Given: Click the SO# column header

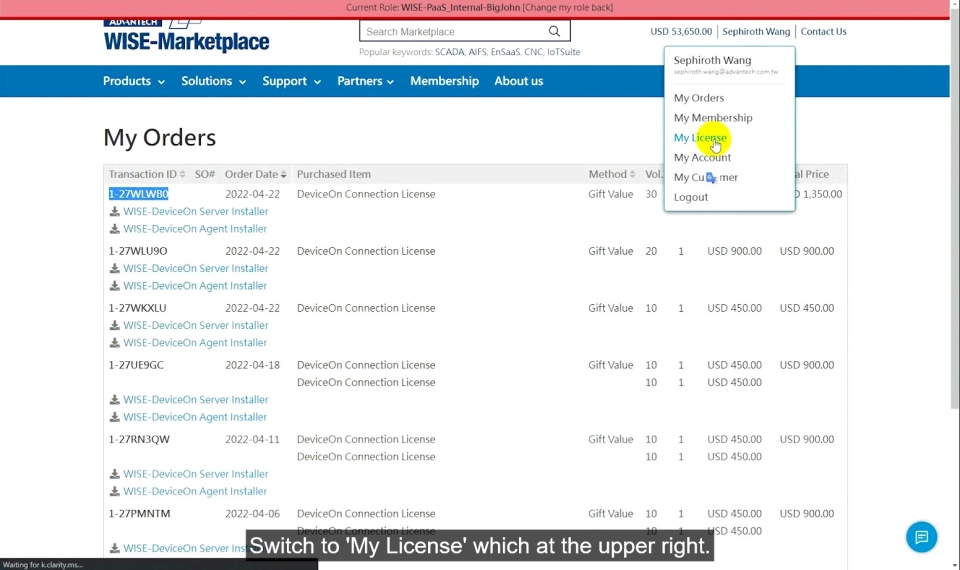Looking at the screenshot, I should tap(204, 174).
